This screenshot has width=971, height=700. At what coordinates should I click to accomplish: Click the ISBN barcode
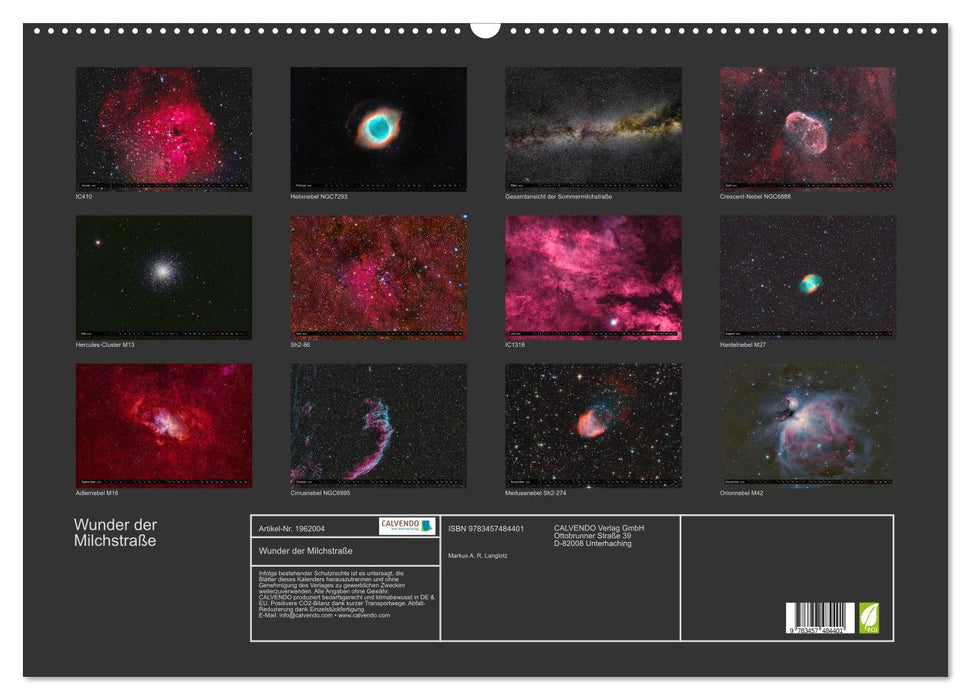(x=820, y=618)
